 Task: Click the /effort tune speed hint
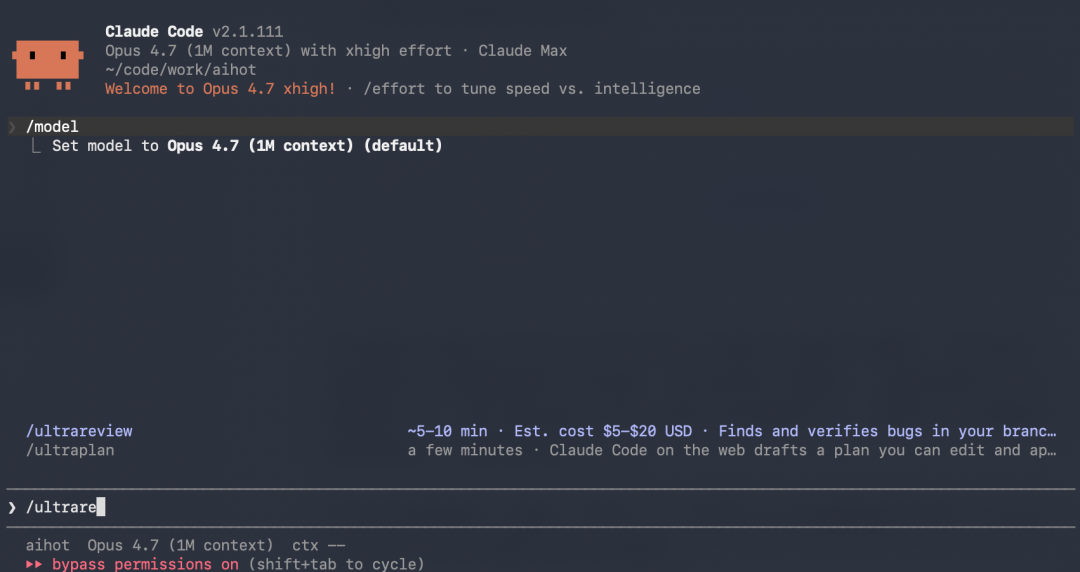pyautogui.click(x=531, y=89)
